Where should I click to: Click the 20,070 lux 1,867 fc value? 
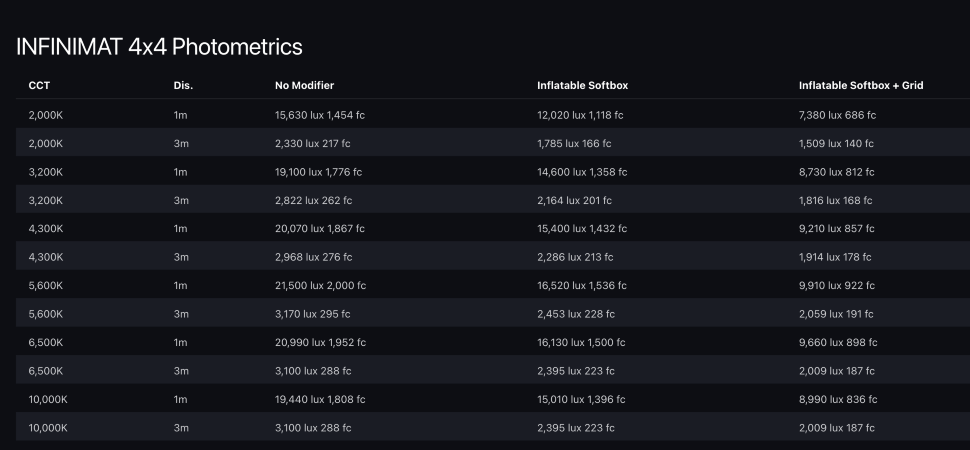(321, 229)
